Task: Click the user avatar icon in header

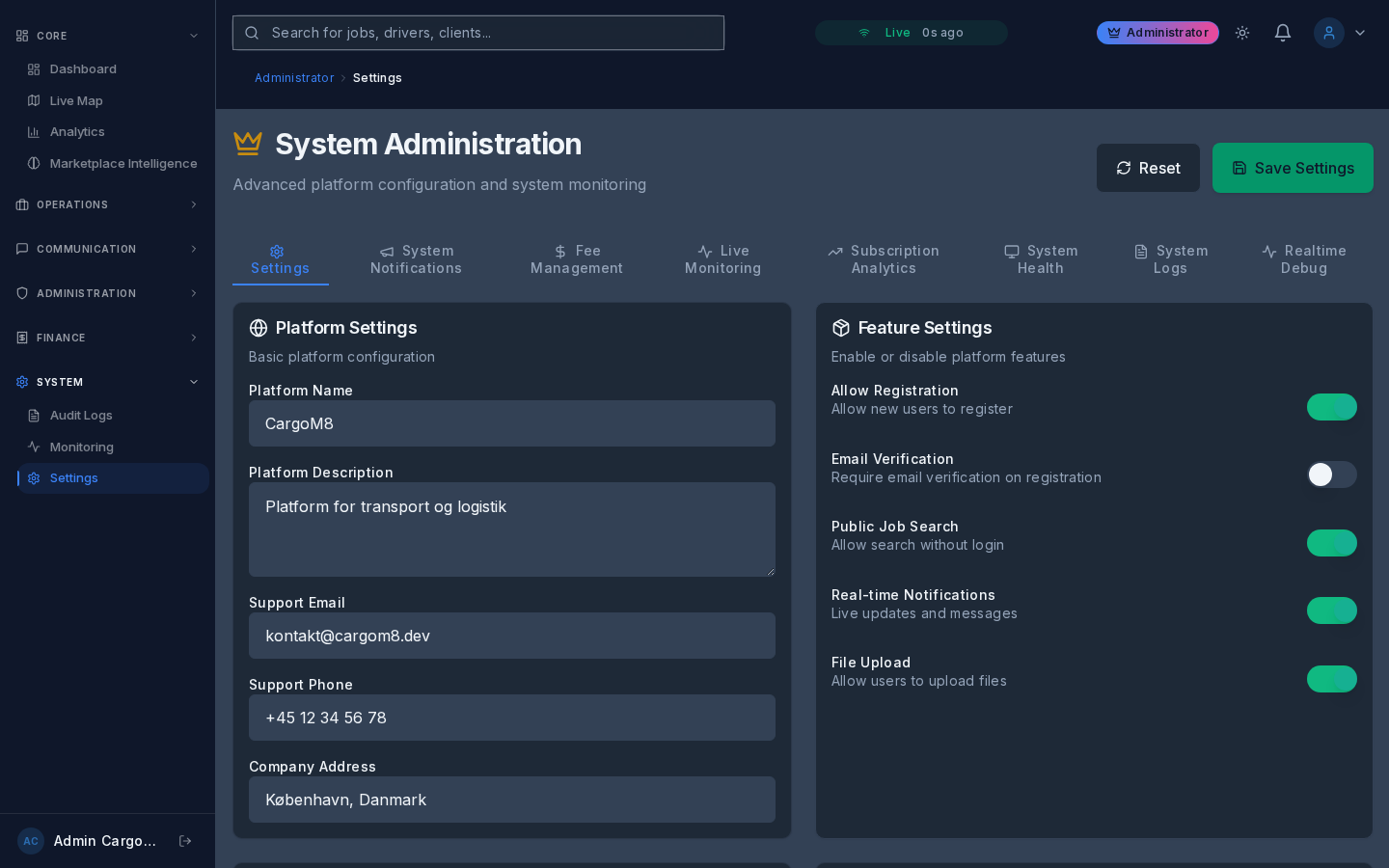Action: coord(1328,33)
